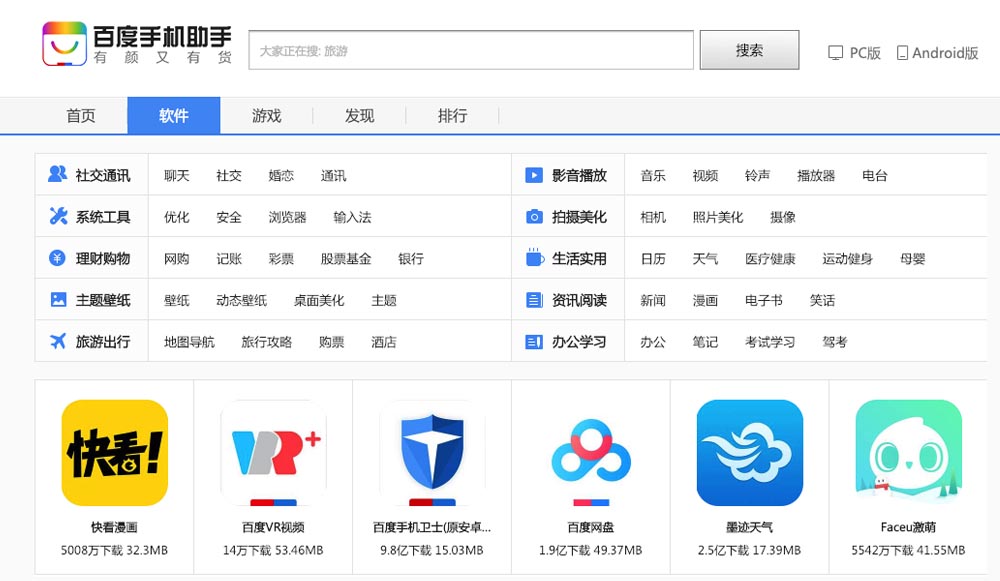Open the 百度手机卫士 shield app icon
Viewport: 1000px width, 581px height.
432,453
